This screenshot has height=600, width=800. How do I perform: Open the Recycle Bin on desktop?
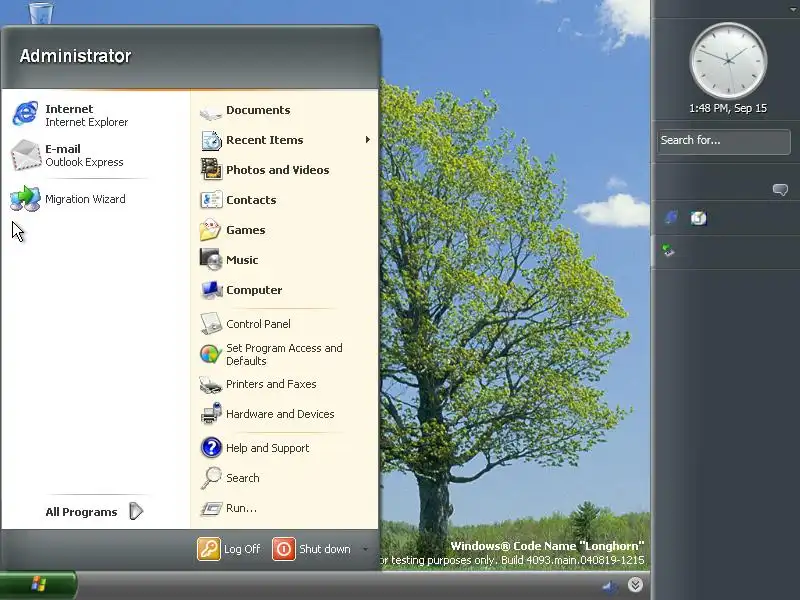(x=41, y=12)
